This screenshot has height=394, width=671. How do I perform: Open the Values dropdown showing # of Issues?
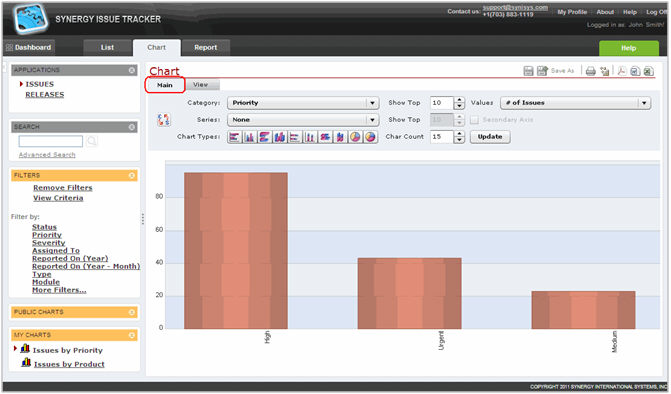click(x=576, y=103)
